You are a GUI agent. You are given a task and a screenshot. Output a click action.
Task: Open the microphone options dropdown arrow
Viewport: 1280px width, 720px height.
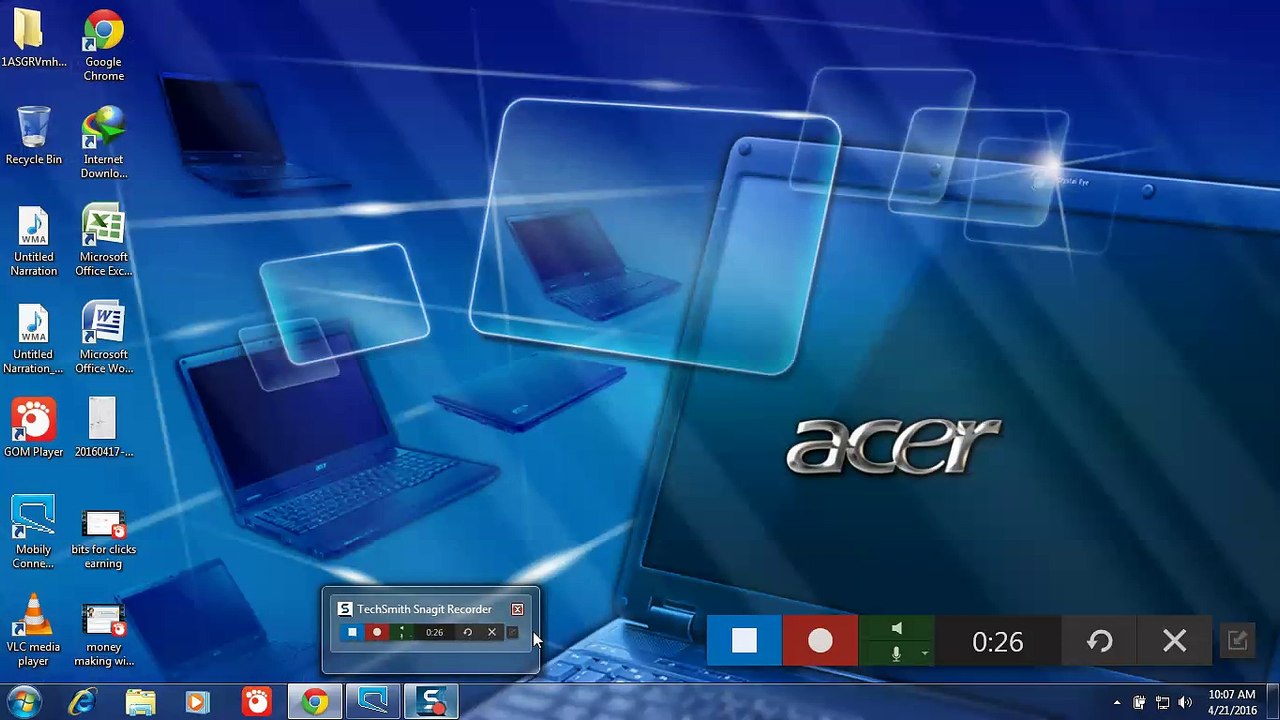click(925, 654)
